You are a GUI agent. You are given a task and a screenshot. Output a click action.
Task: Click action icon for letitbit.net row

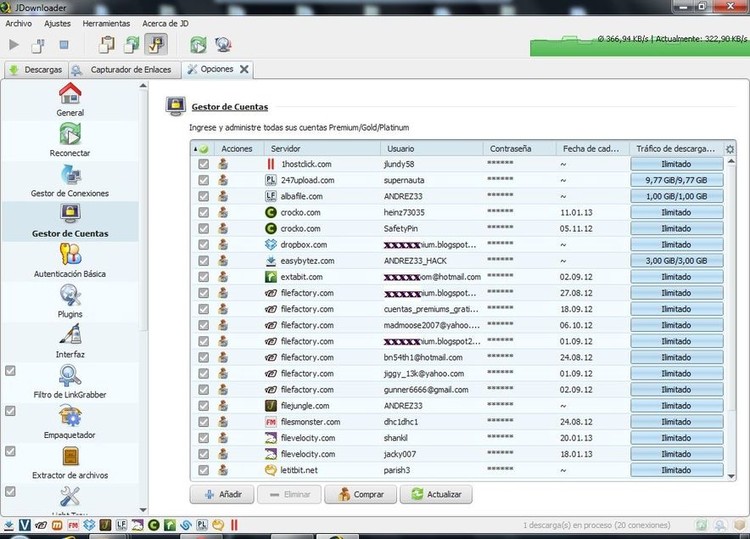click(x=223, y=470)
